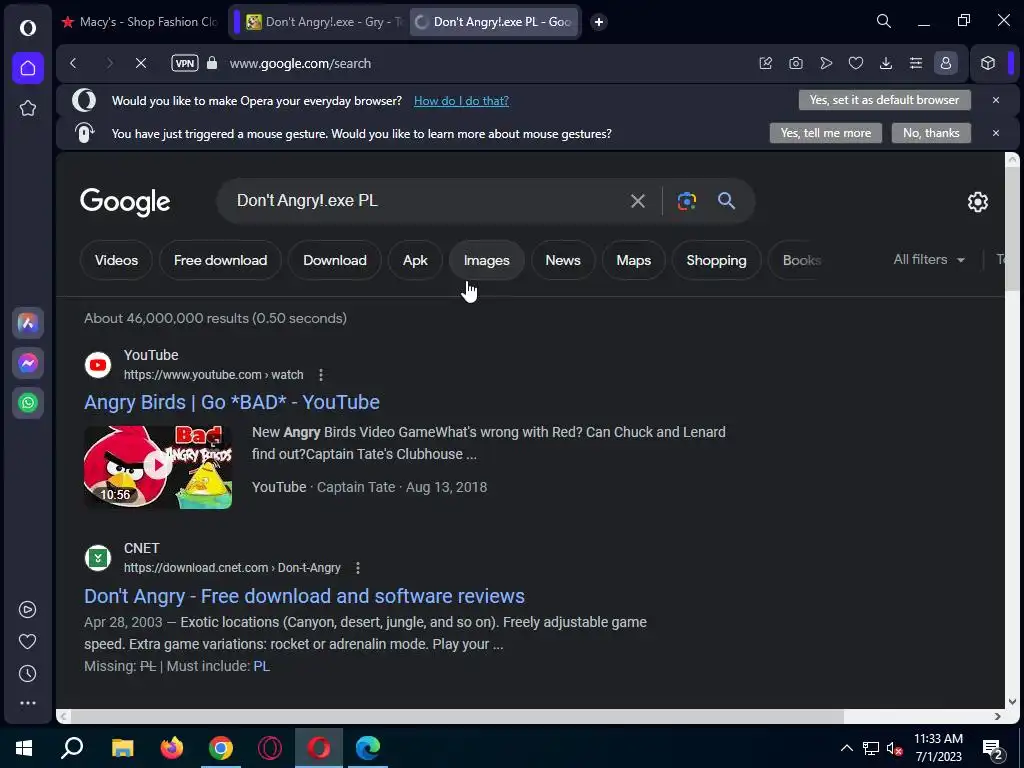
Task: Click 'Yes, set it as default browser'
Action: (x=884, y=100)
